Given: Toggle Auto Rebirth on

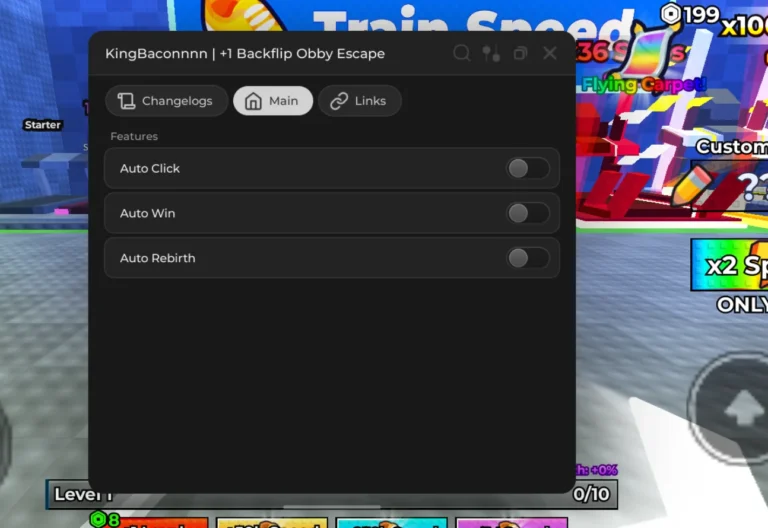Looking at the screenshot, I should [x=528, y=258].
